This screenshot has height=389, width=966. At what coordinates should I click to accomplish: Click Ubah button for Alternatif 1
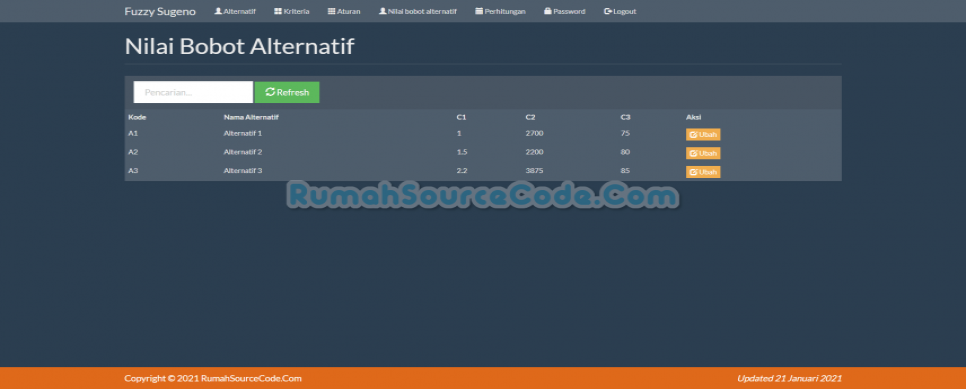coord(703,134)
